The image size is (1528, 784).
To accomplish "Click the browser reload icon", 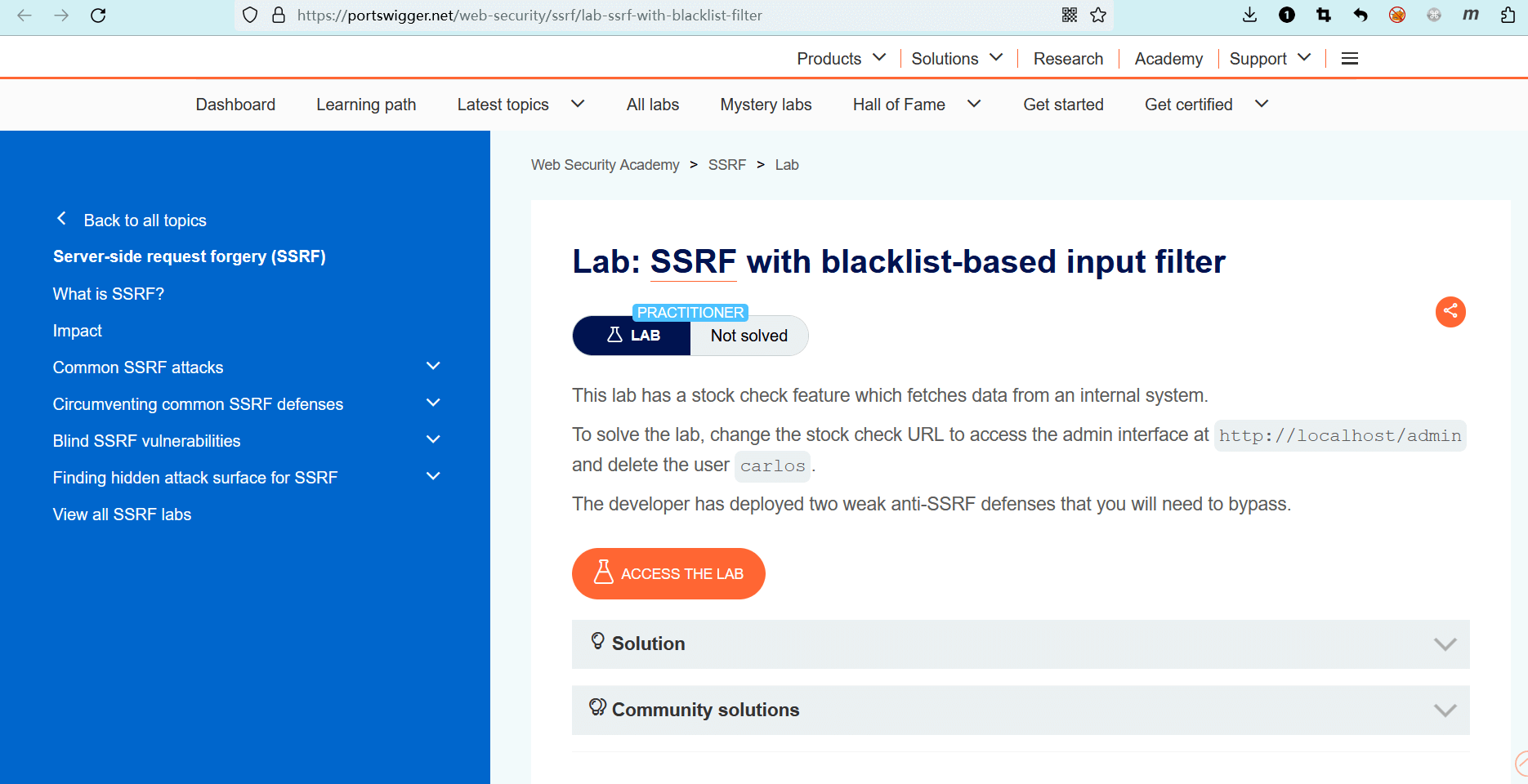I will click(x=98, y=16).
